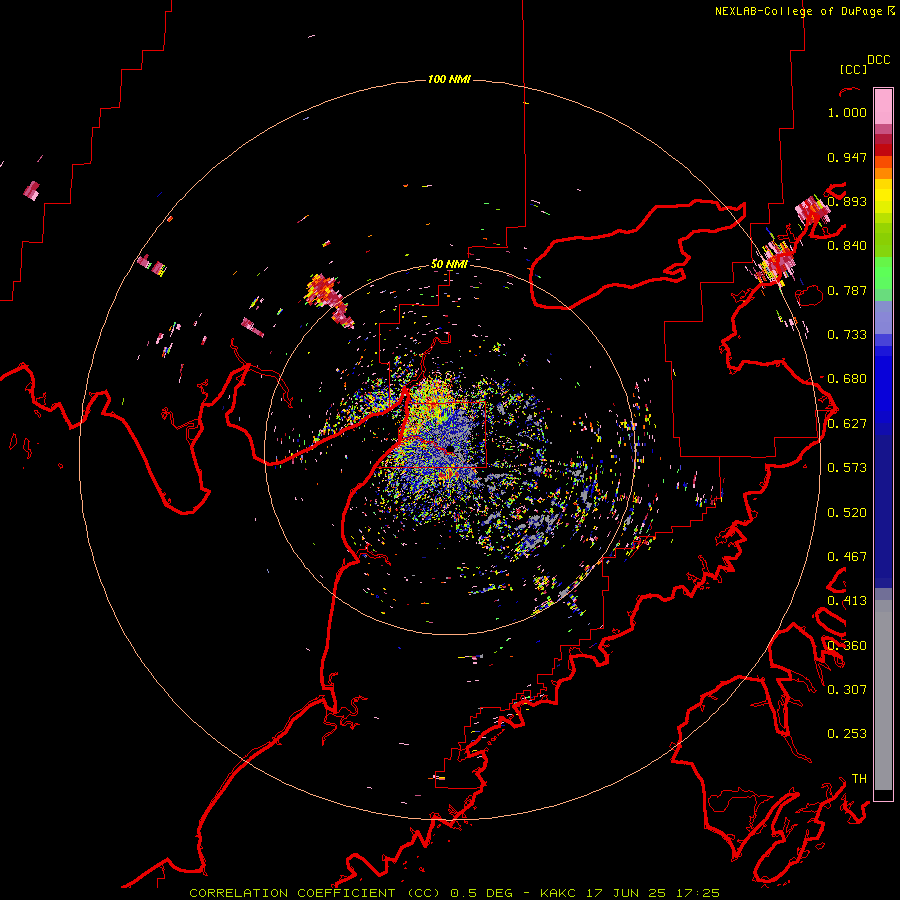Click the 0.520 value on the color scale
This screenshot has height=900, width=900.
[x=847, y=513]
